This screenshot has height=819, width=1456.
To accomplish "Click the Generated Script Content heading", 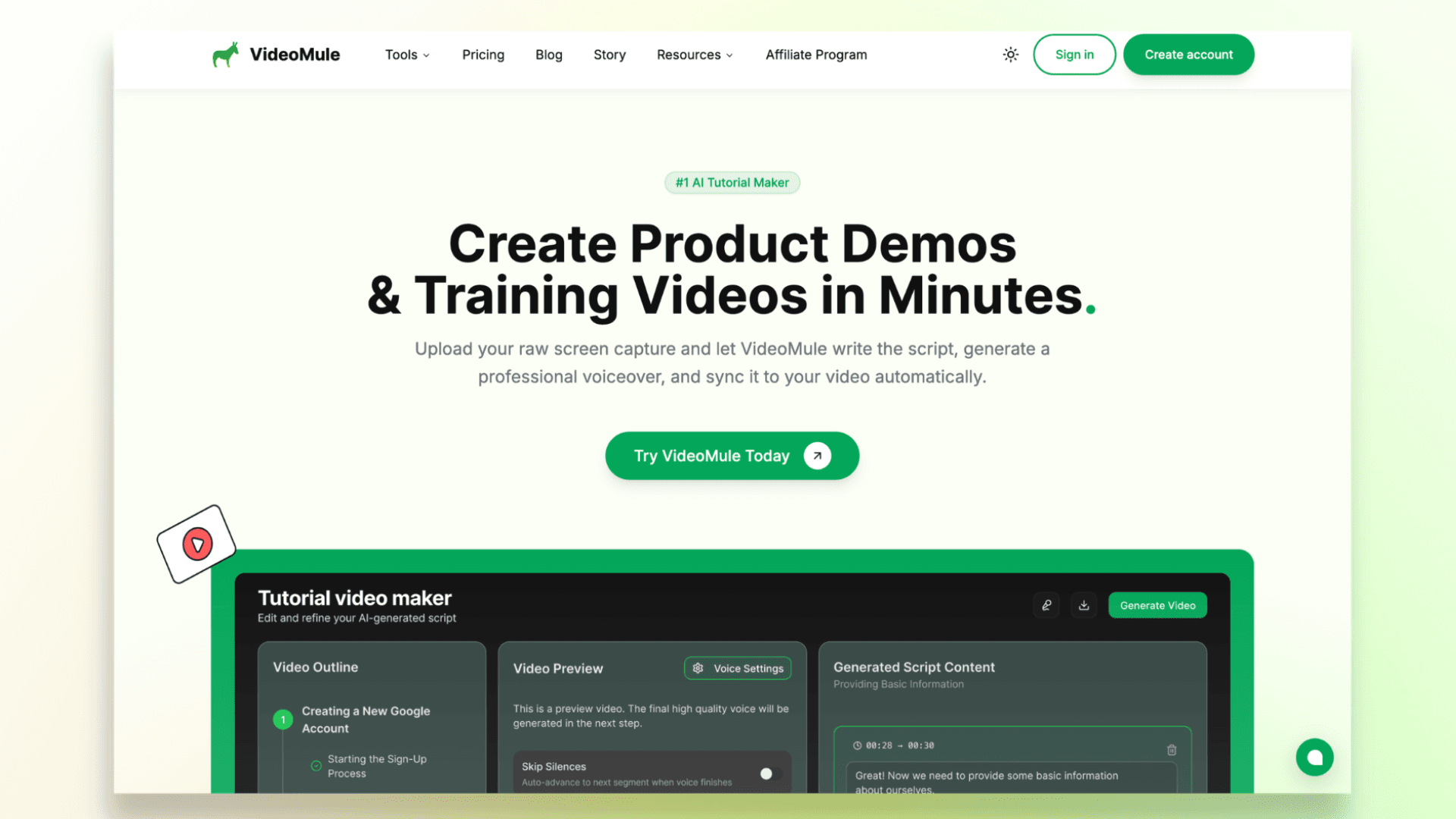I will tap(914, 667).
